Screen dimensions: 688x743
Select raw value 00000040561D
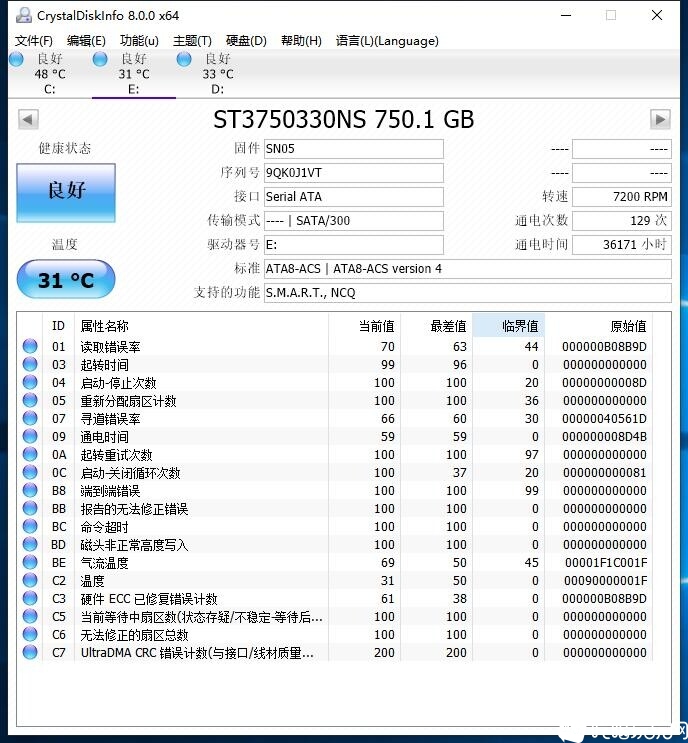(x=604, y=419)
